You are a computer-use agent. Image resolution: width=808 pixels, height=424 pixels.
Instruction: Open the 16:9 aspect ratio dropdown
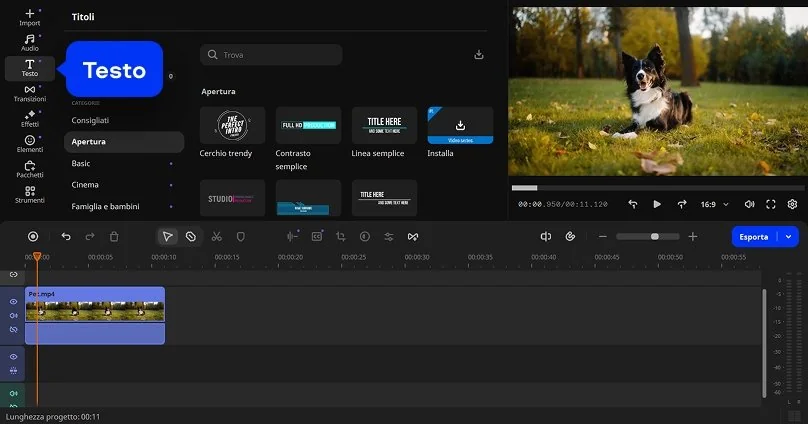[x=713, y=204]
